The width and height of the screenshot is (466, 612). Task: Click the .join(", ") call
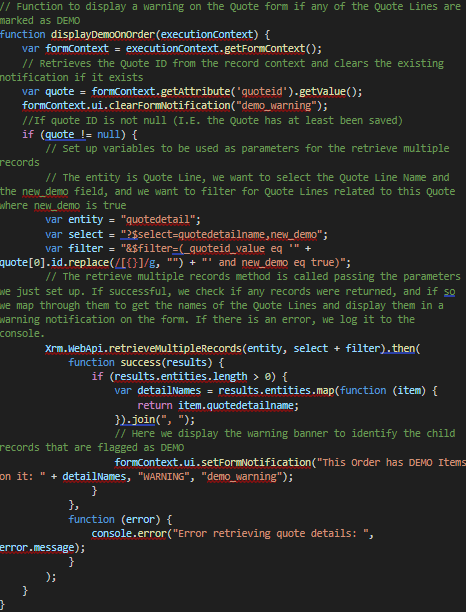(155, 420)
